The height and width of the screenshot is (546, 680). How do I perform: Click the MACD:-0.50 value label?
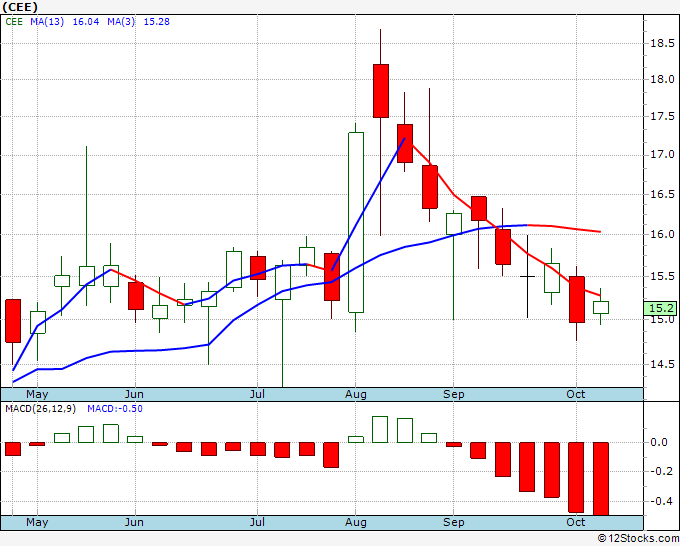tap(115, 409)
